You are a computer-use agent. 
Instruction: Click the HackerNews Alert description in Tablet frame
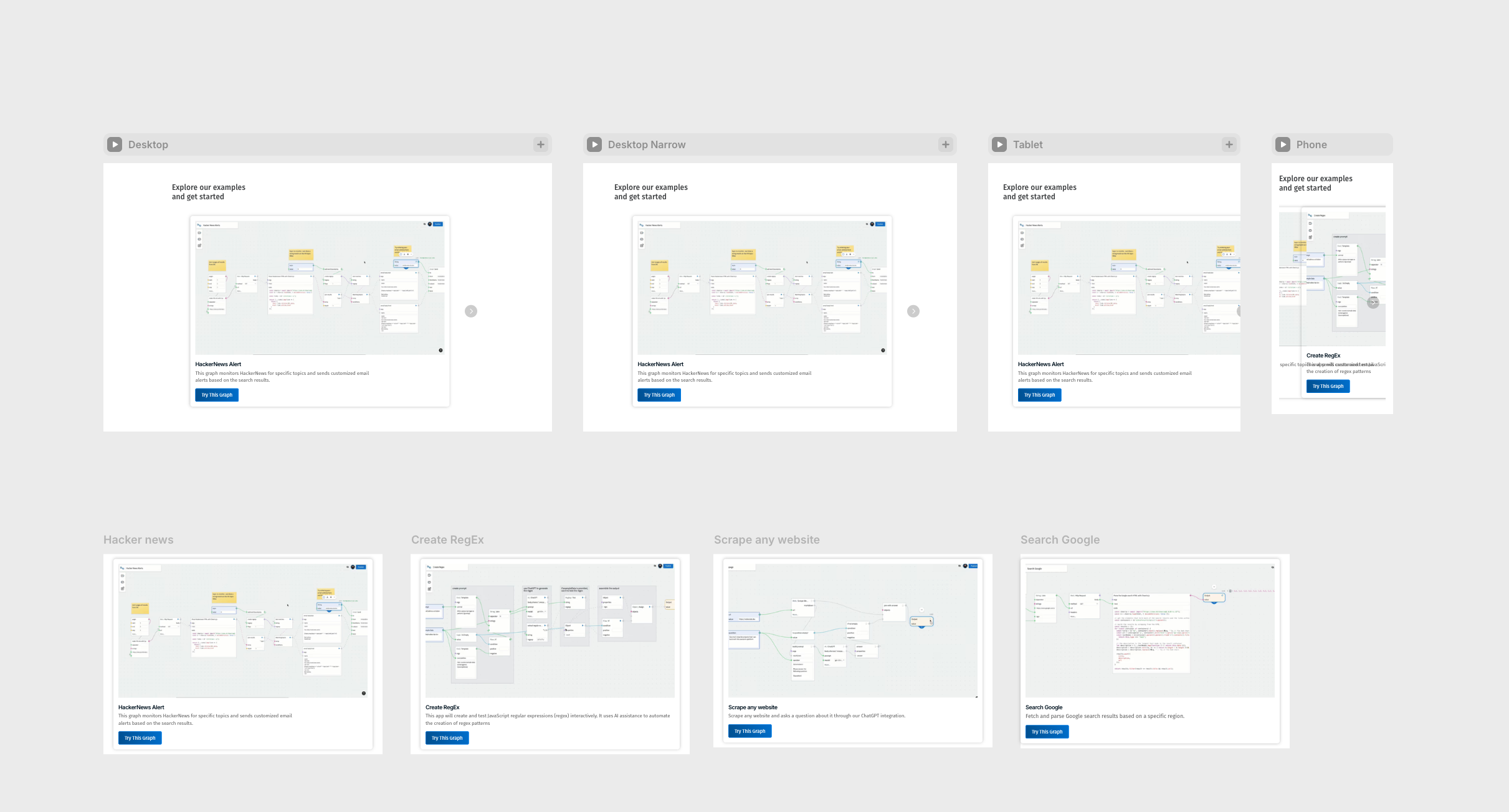(x=1105, y=377)
